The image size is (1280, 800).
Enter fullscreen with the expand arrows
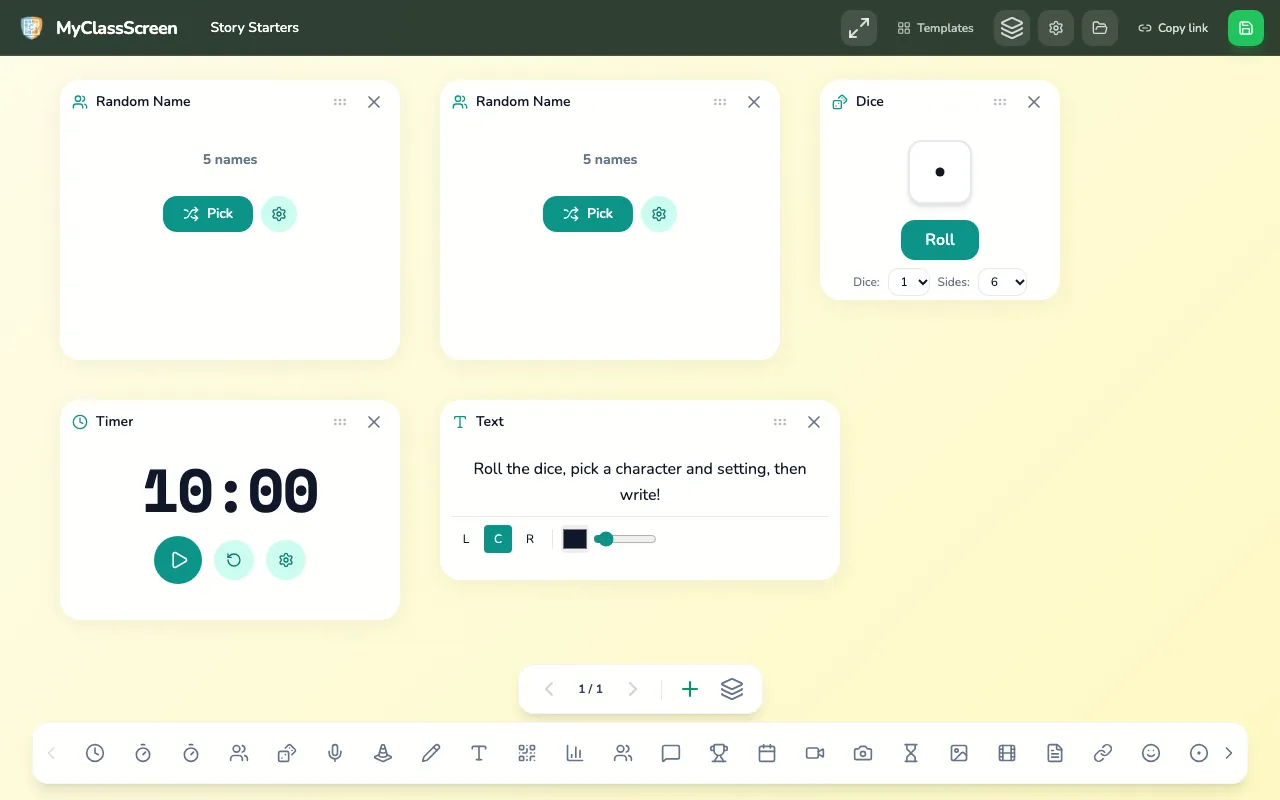click(859, 28)
